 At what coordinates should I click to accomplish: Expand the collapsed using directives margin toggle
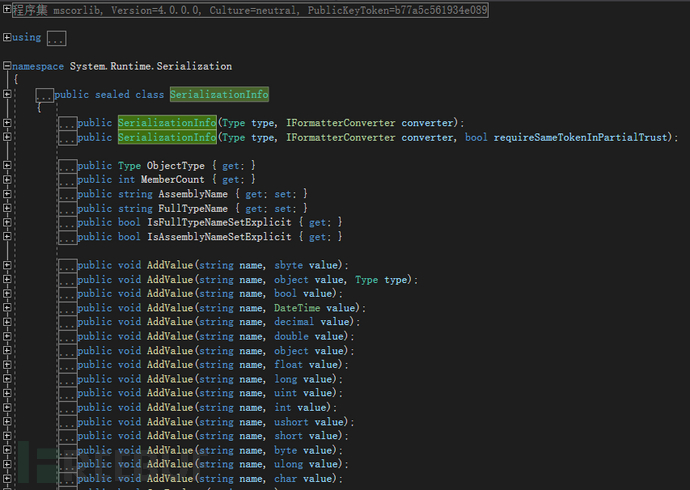(7, 37)
